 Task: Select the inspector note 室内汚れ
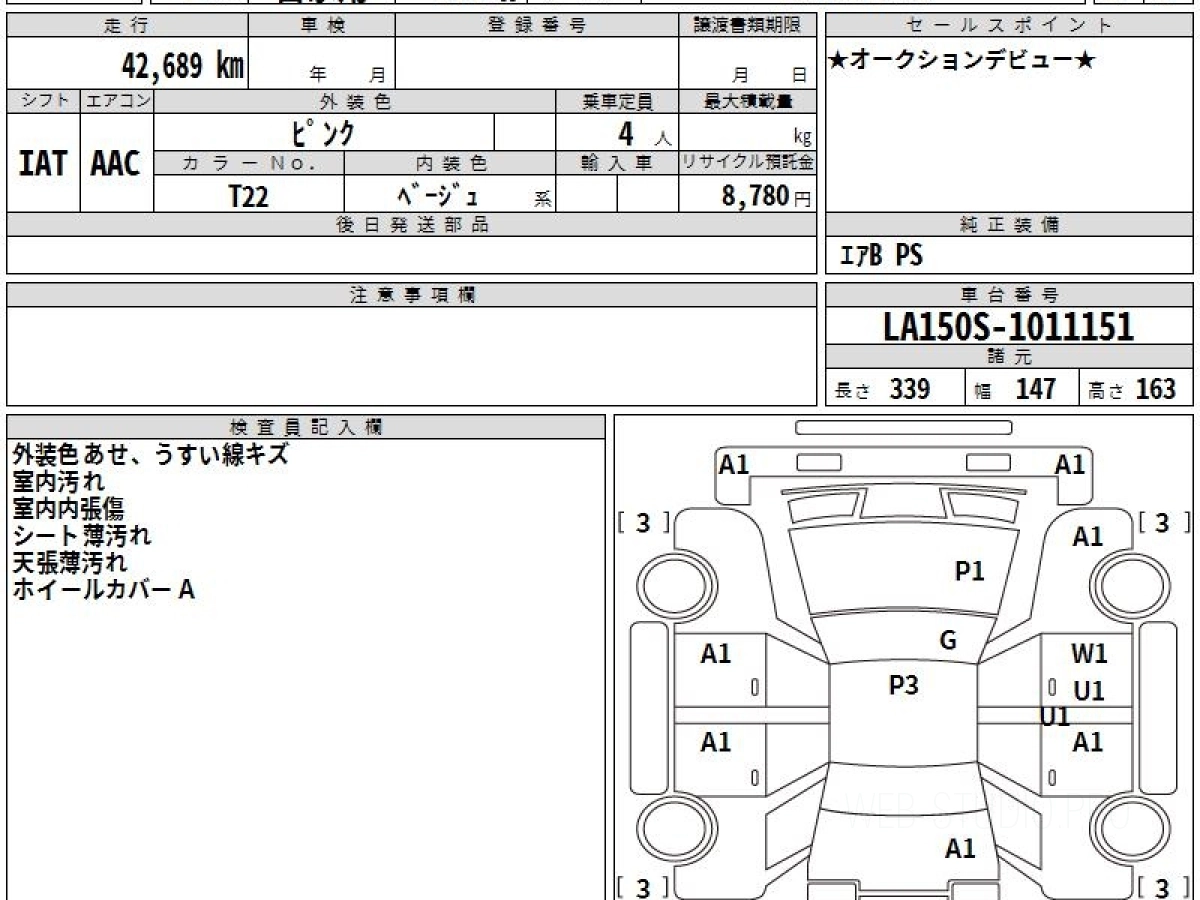(x=58, y=481)
